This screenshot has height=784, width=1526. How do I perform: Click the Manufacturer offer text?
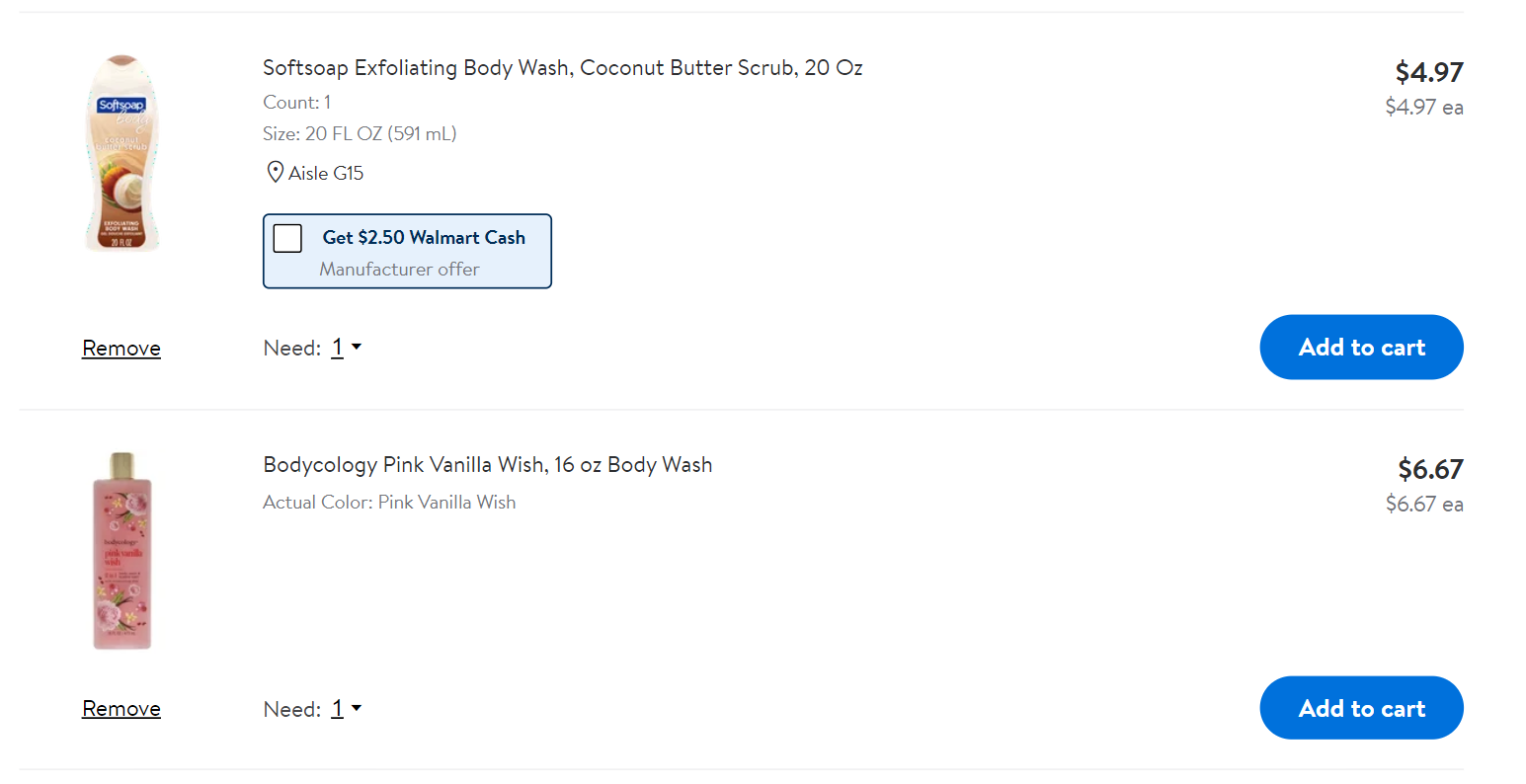tap(399, 270)
